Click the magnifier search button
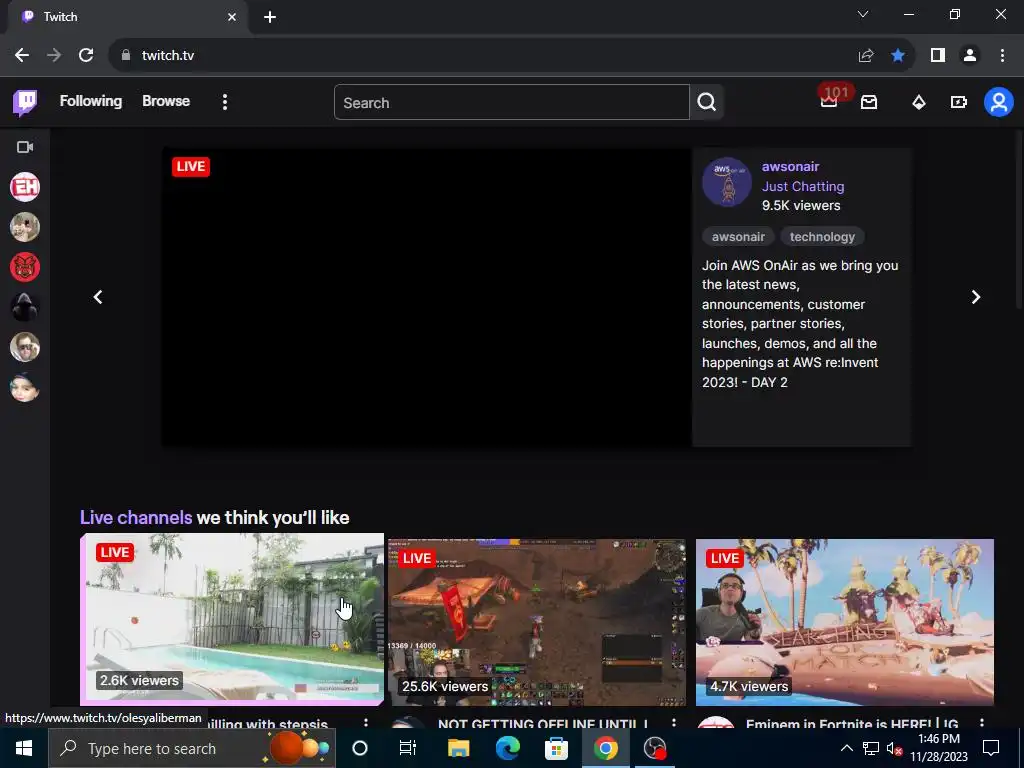1024x768 pixels. coord(707,103)
